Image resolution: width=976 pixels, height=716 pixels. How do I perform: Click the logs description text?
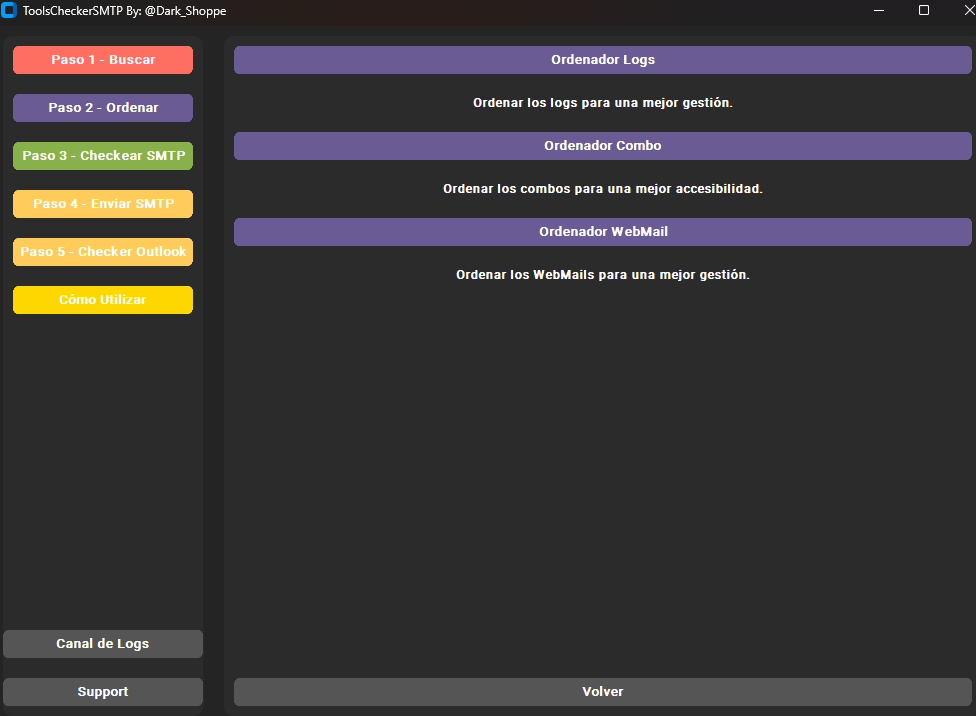point(603,102)
